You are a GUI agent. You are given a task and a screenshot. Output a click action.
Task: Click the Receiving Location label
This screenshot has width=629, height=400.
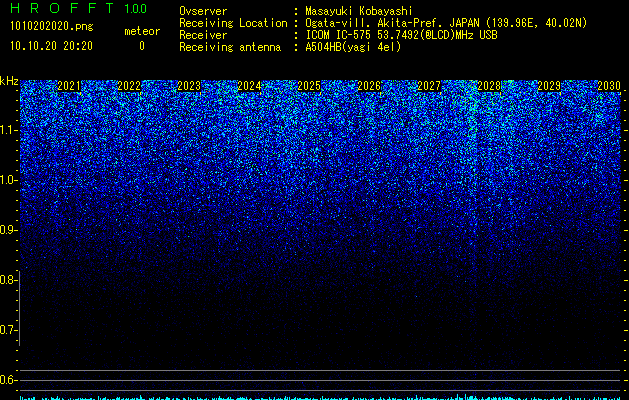coord(233,23)
